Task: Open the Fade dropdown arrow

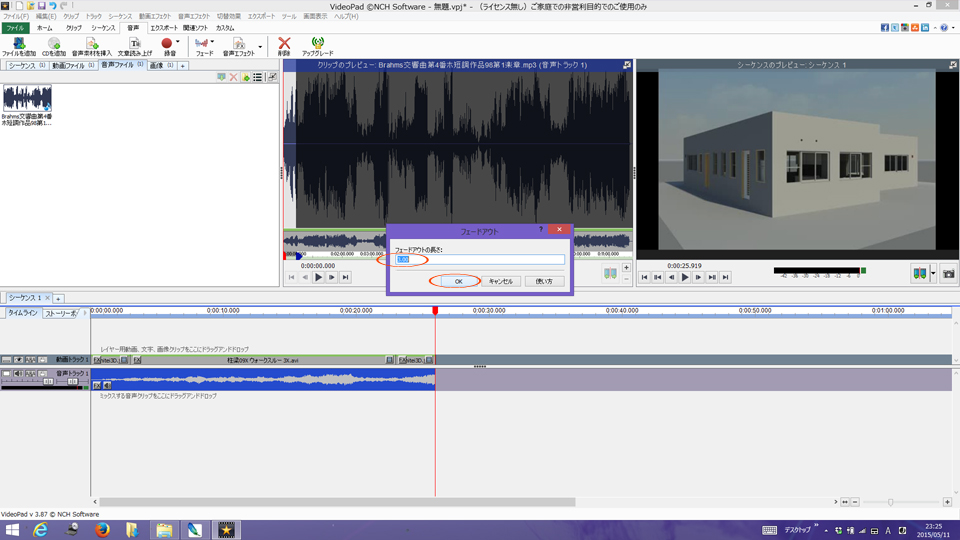Action: click(x=212, y=42)
